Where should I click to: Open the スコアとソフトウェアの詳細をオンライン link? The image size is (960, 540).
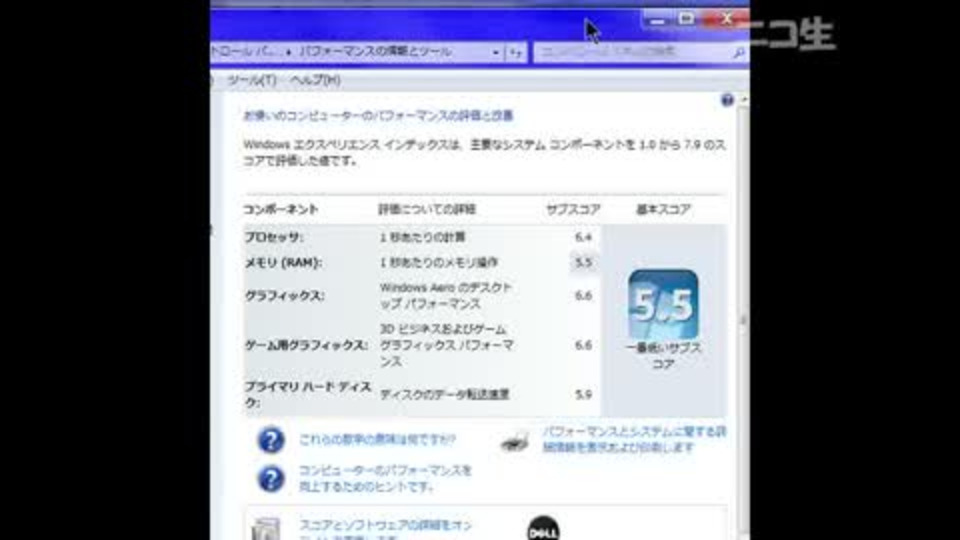click(x=386, y=530)
